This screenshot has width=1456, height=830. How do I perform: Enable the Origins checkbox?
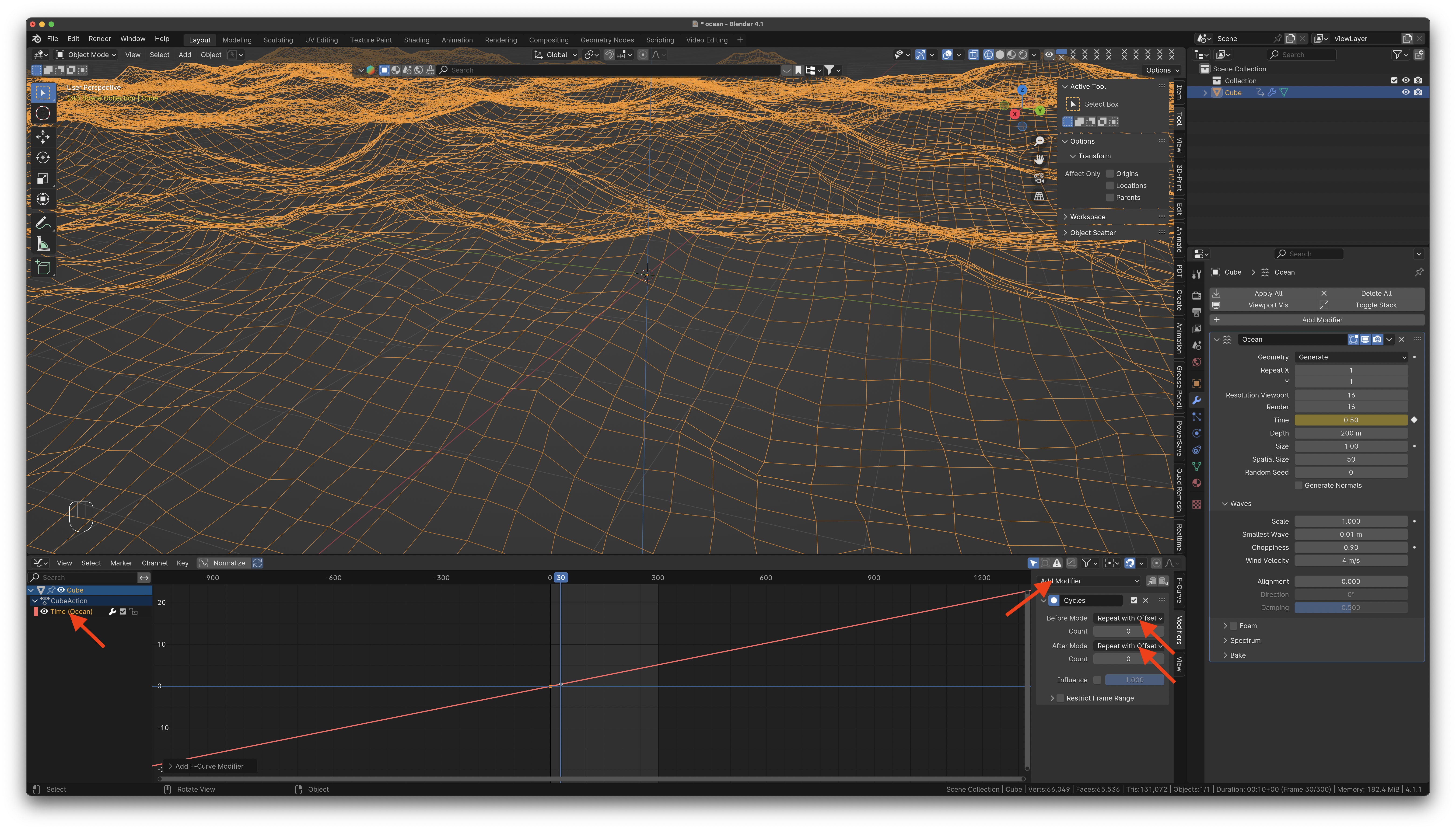[1109, 174]
